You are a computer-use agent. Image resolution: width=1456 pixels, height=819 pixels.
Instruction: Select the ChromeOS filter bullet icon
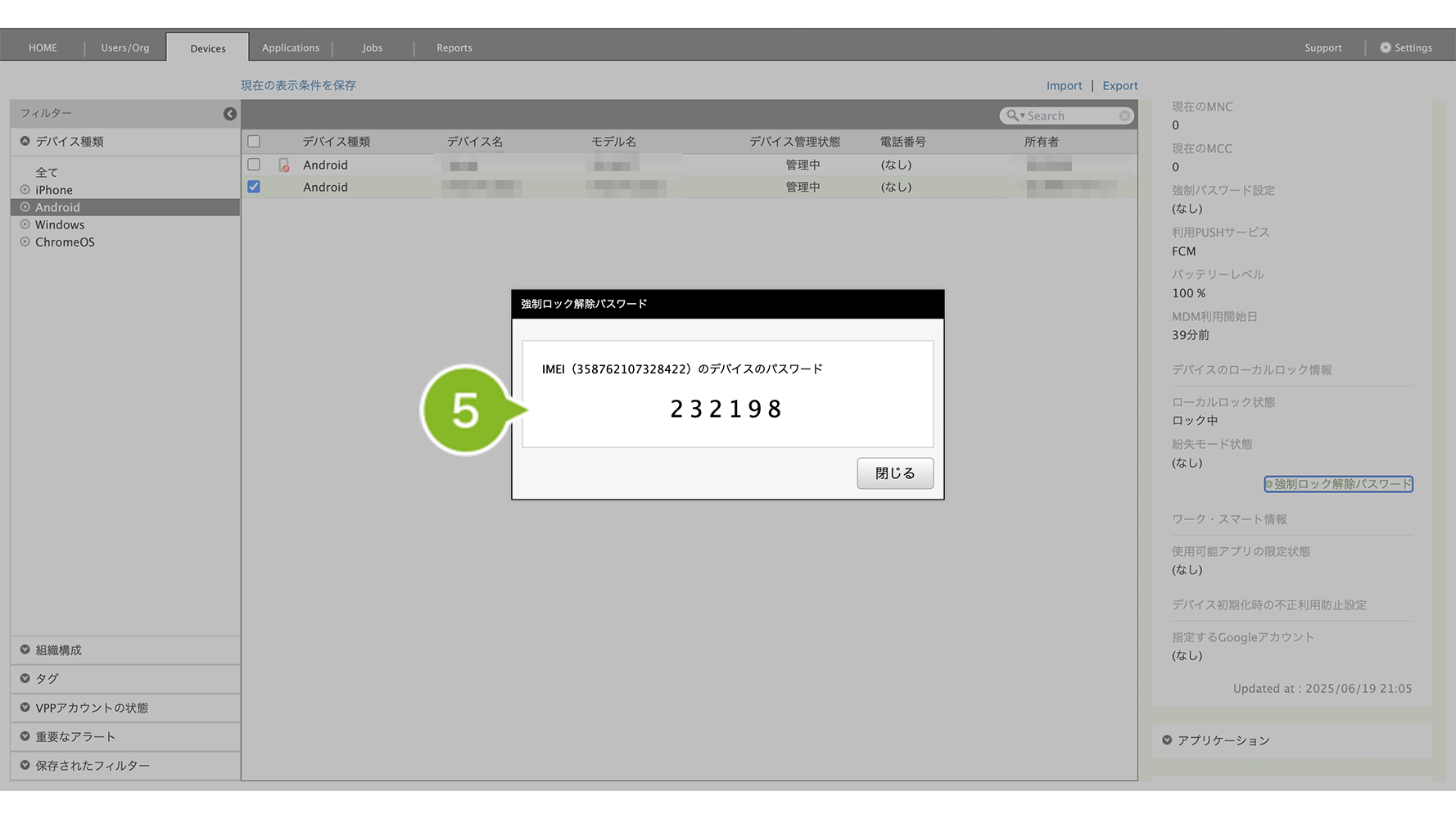coord(25,242)
